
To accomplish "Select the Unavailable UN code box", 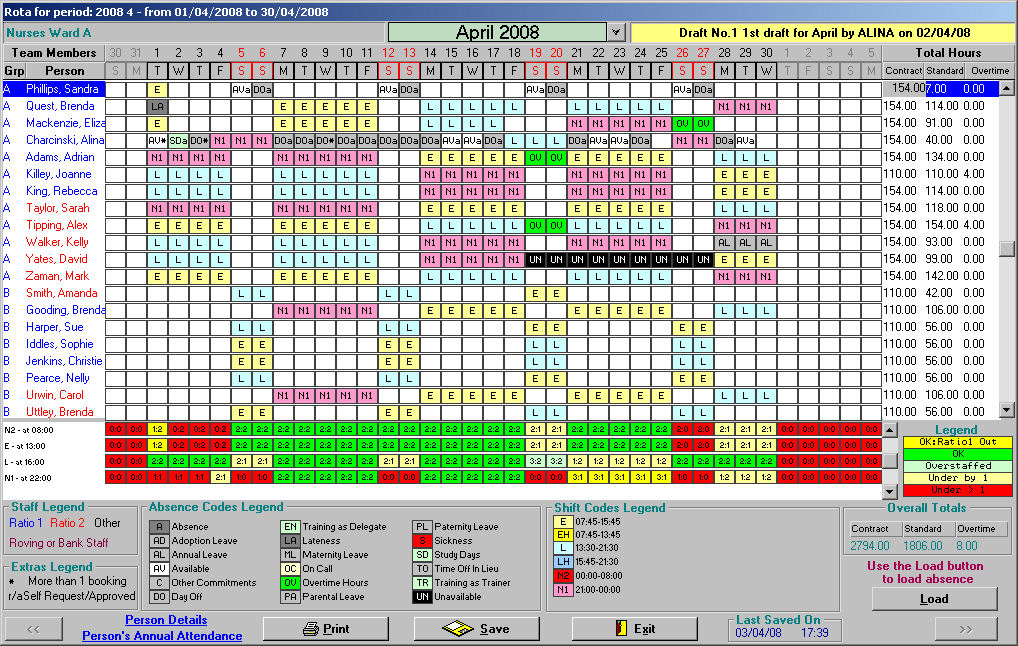I will click(423, 597).
